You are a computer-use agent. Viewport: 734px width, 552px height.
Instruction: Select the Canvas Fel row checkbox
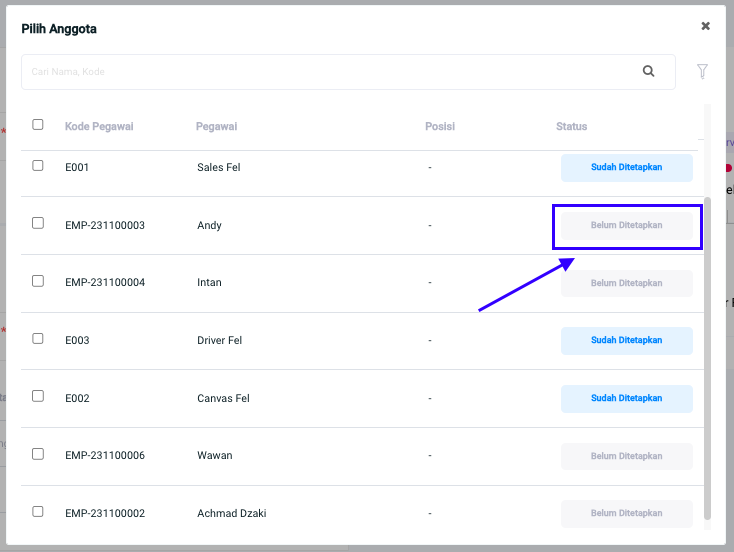click(x=38, y=396)
